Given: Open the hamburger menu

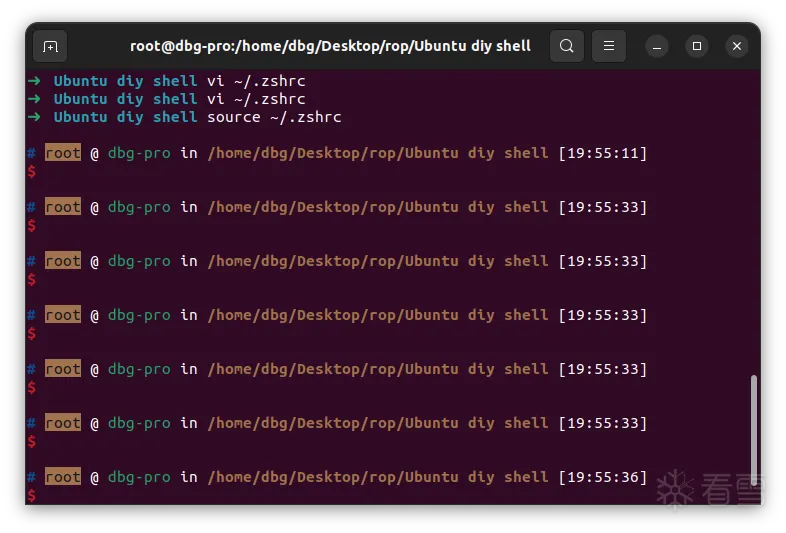Looking at the screenshot, I should click(x=609, y=46).
